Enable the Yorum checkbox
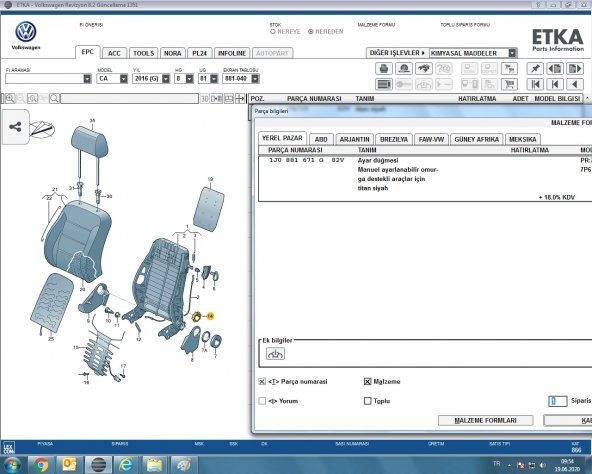This screenshot has height=474, width=592. [262, 401]
